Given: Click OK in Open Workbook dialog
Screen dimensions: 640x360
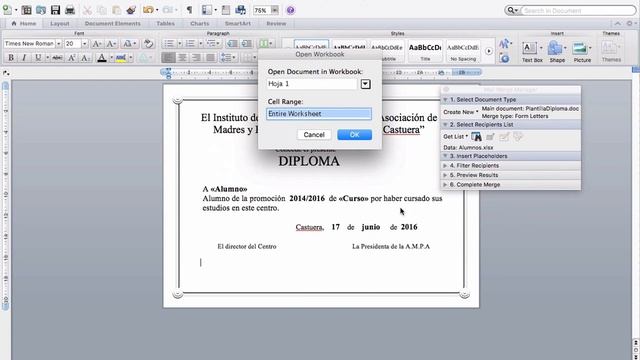Looking at the screenshot, I should (x=354, y=135).
